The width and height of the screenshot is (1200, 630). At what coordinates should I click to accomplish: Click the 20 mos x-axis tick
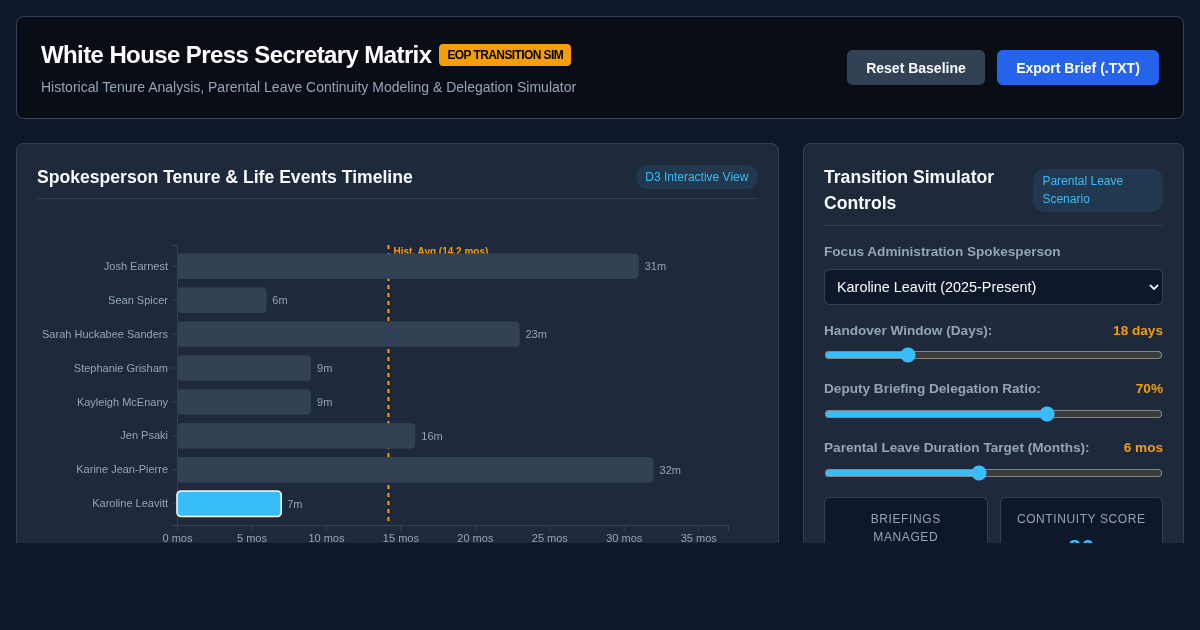(x=475, y=538)
